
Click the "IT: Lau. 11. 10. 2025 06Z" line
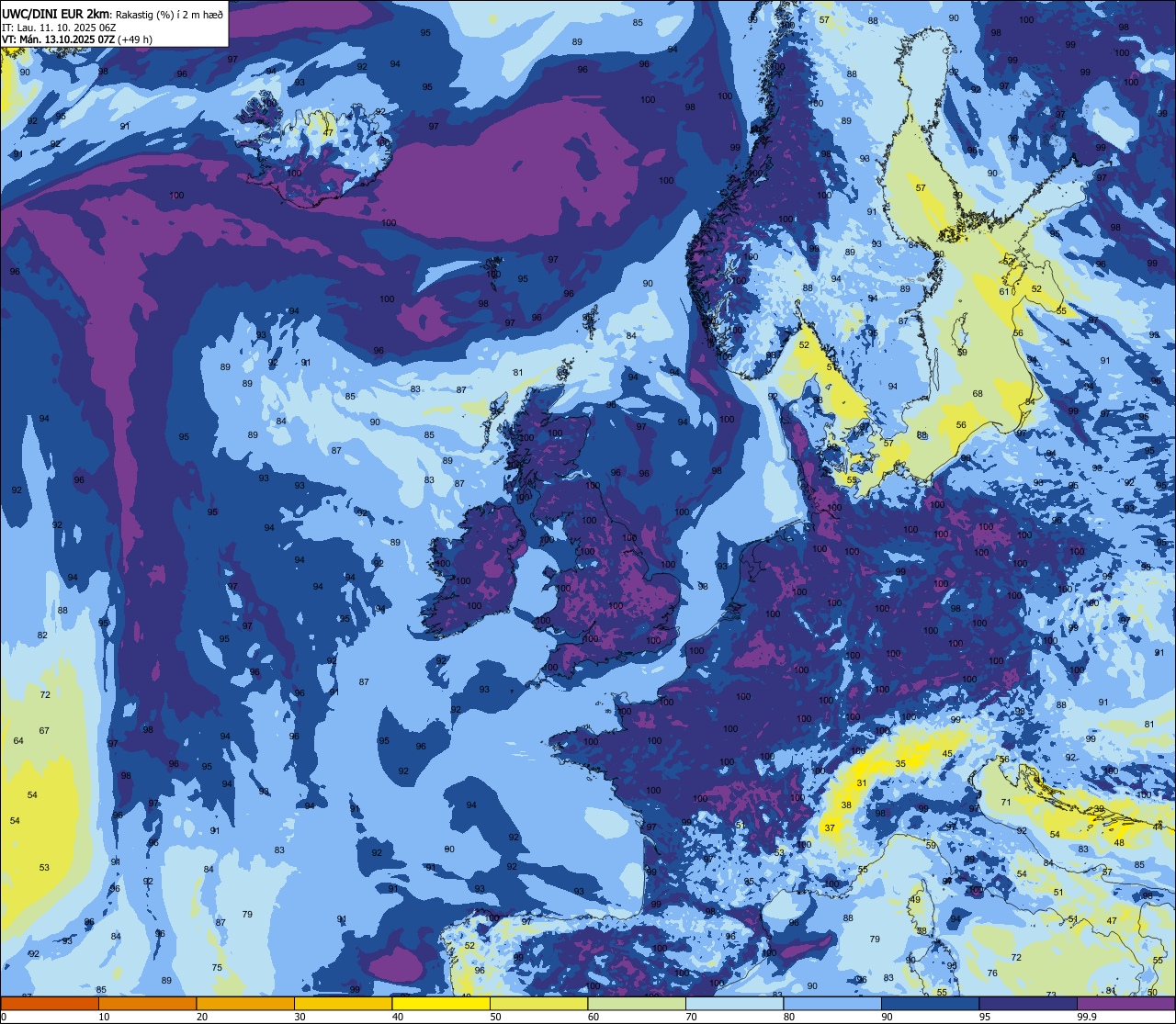tap(59, 27)
